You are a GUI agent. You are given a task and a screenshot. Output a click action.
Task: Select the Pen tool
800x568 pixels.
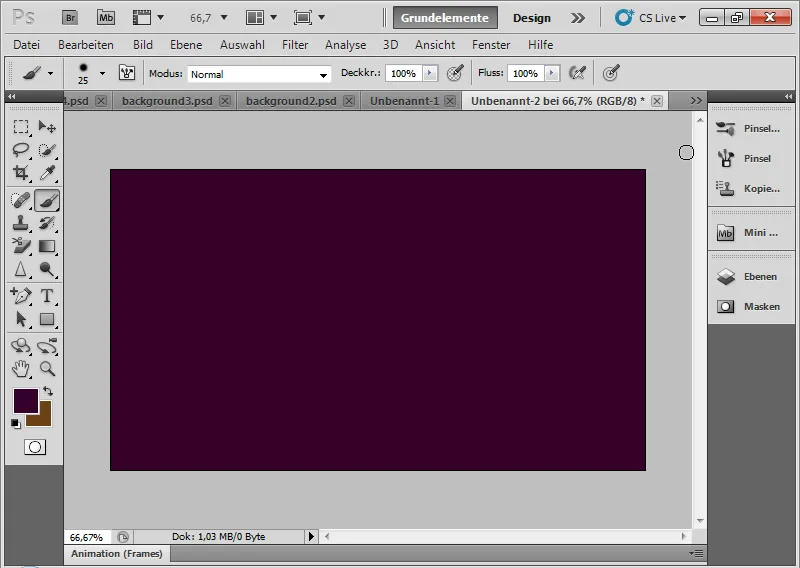tap(21, 296)
